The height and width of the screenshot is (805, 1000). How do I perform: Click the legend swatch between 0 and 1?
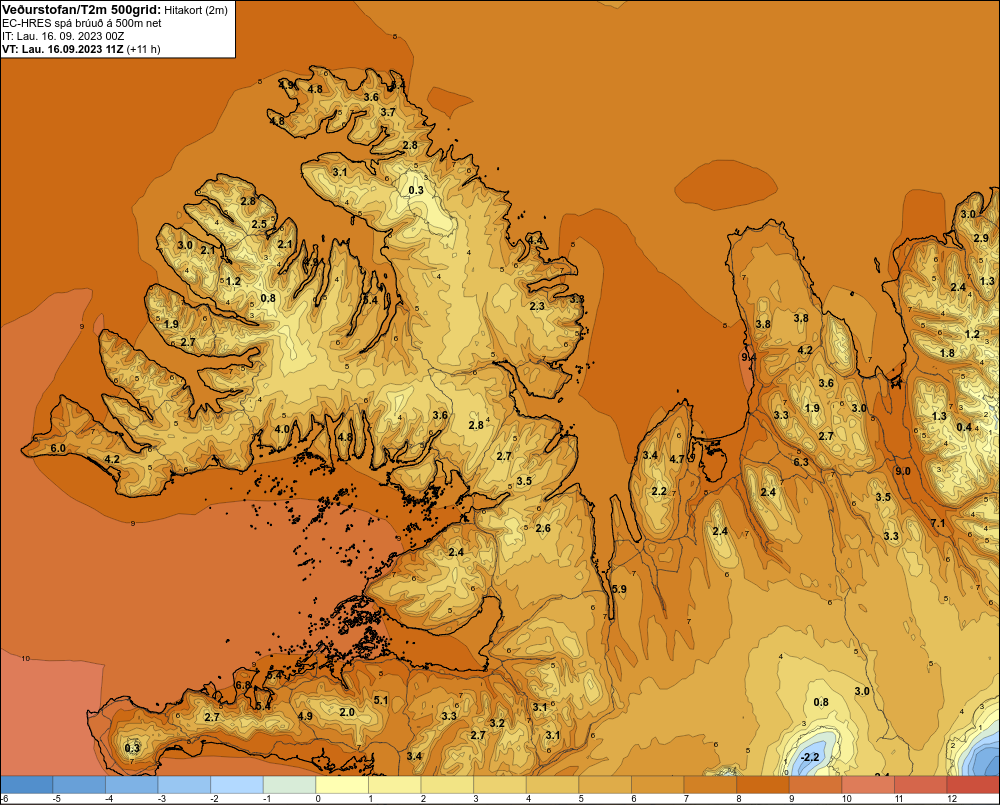[x=342, y=785]
